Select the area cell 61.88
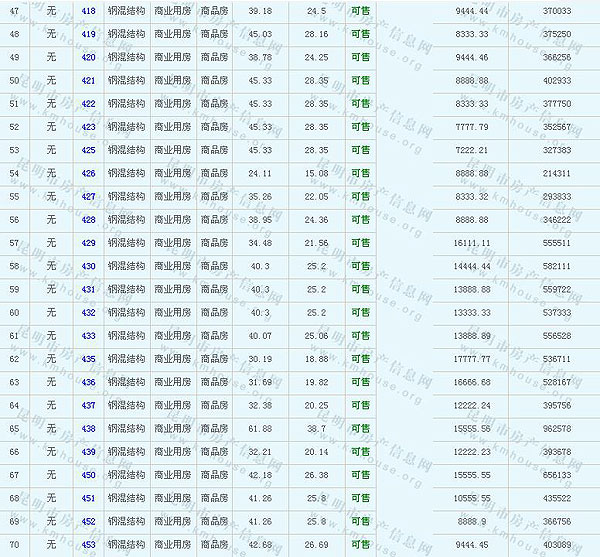The image size is (600, 557). click(260, 429)
